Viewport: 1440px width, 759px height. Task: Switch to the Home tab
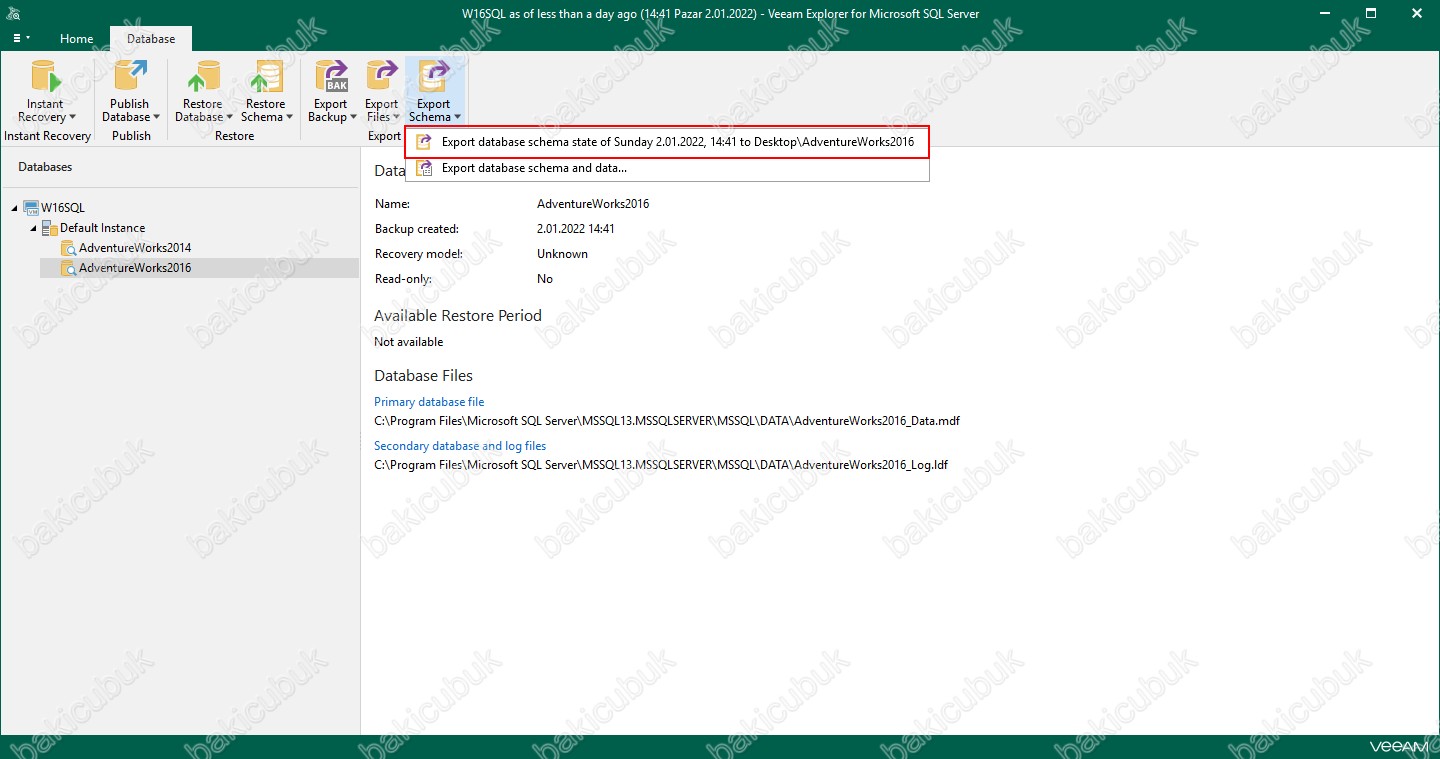coord(77,39)
